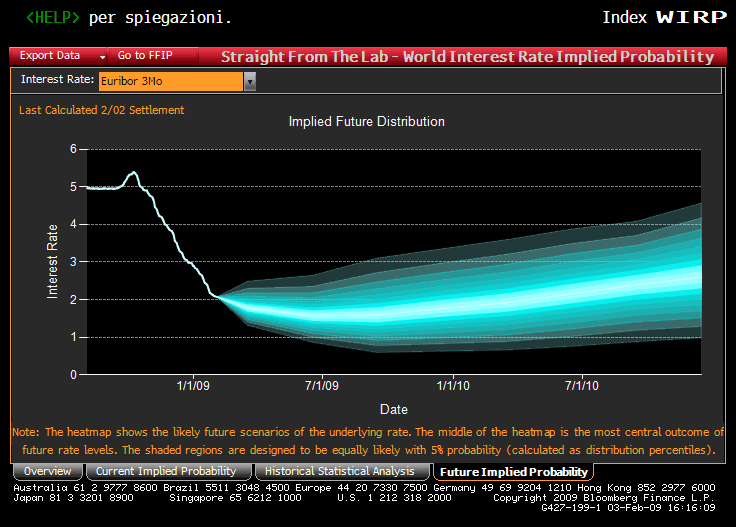The height and width of the screenshot is (527, 736).
Task: Click the 'Implied Future Distribution' chart title
Action: click(367, 122)
